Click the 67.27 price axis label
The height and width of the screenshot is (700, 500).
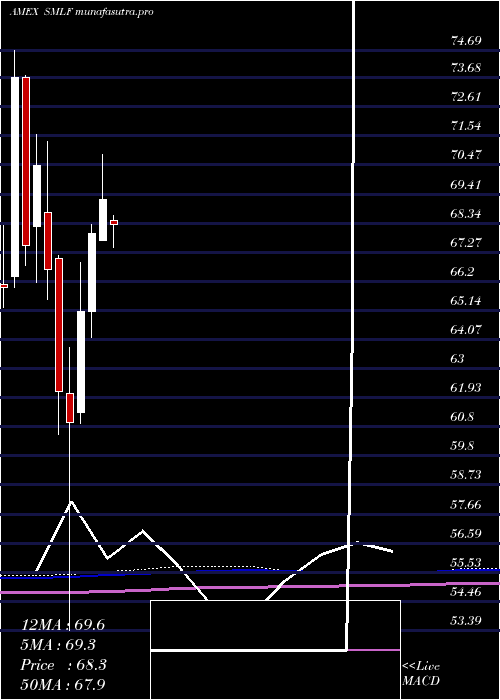coord(466,242)
